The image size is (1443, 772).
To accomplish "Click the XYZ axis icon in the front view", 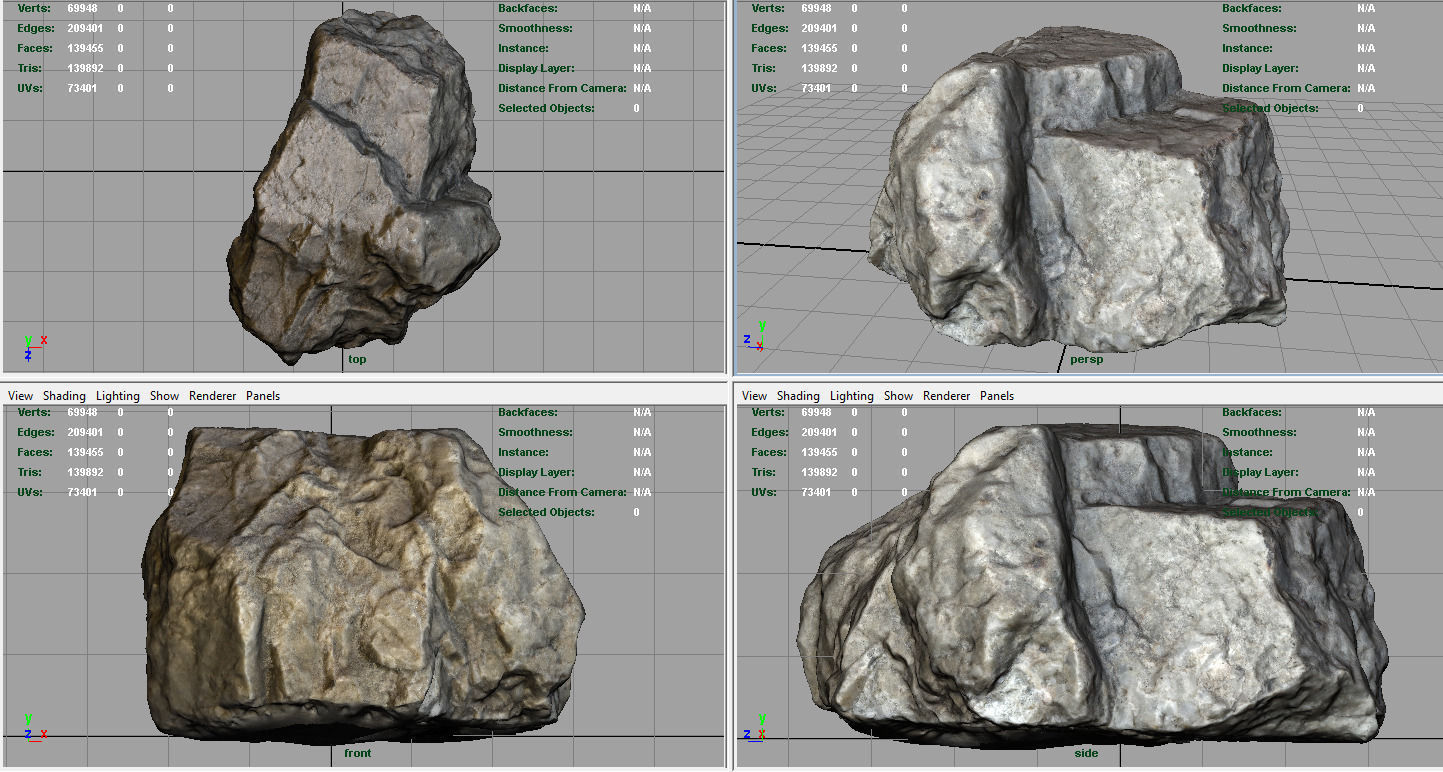I will click(x=33, y=727).
